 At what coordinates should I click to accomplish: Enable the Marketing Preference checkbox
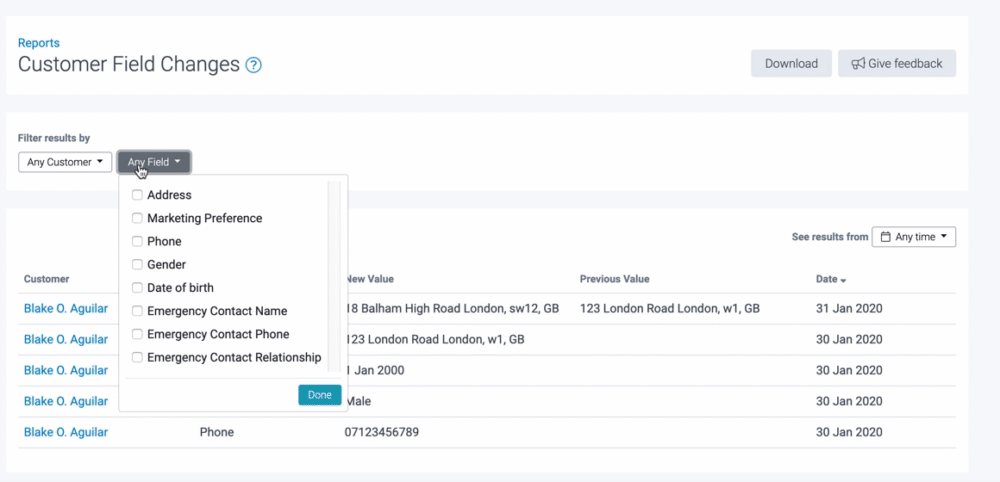pyautogui.click(x=137, y=218)
